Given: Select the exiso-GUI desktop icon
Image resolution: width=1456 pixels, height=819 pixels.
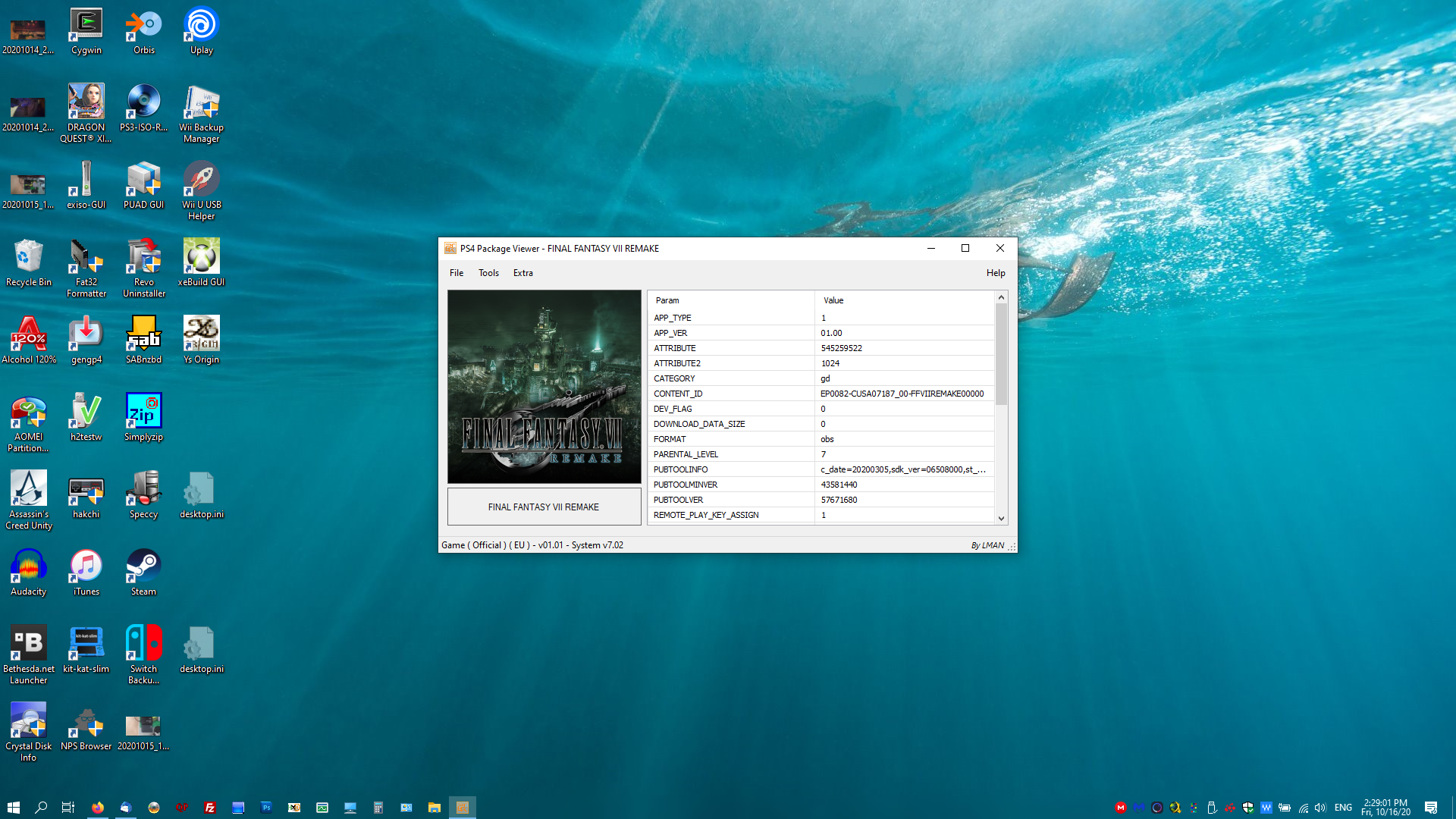Looking at the screenshot, I should 86,186.
